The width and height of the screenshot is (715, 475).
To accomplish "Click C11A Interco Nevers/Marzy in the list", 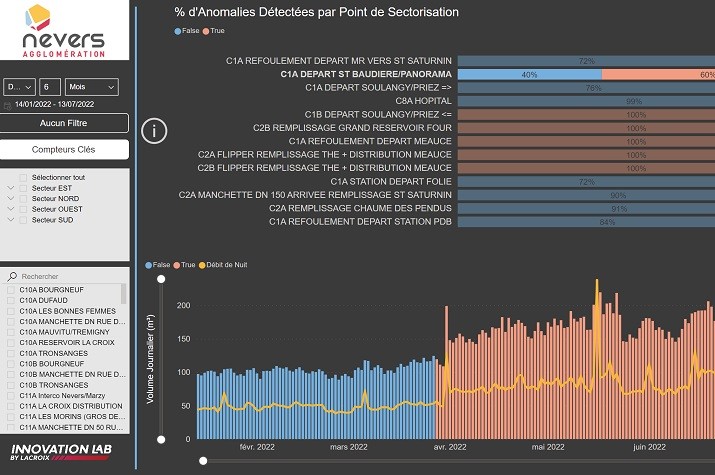I will click(62, 396).
